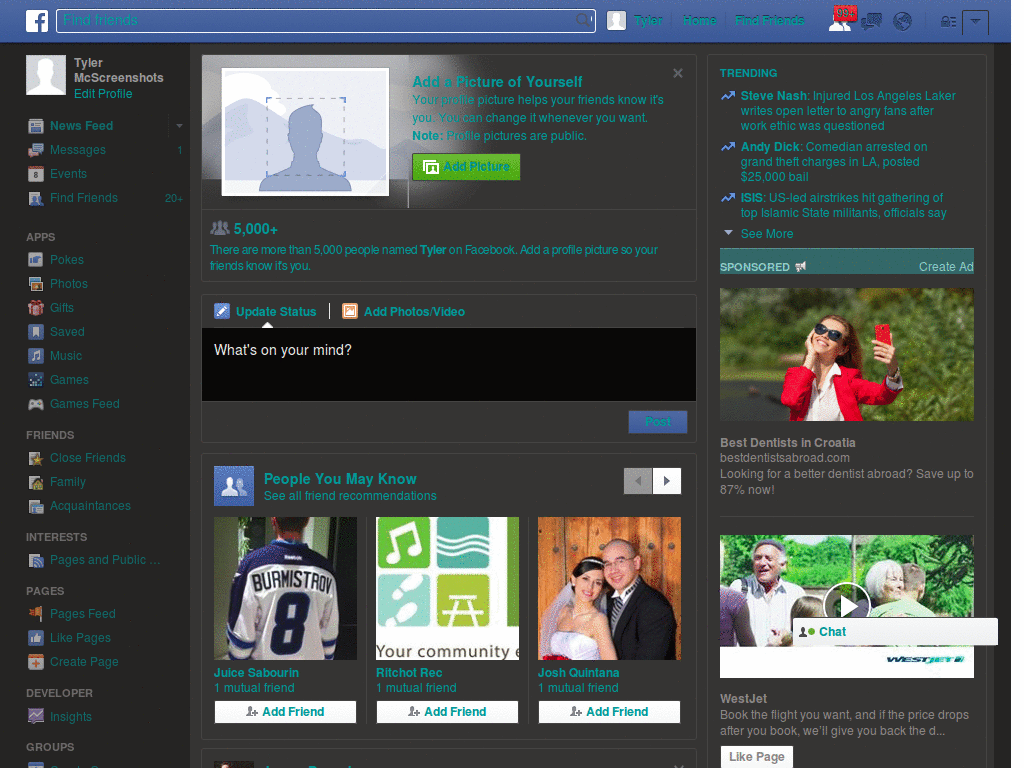This screenshot has height=768, width=1024.
Task: Open Family friends list
Action: click(x=68, y=482)
